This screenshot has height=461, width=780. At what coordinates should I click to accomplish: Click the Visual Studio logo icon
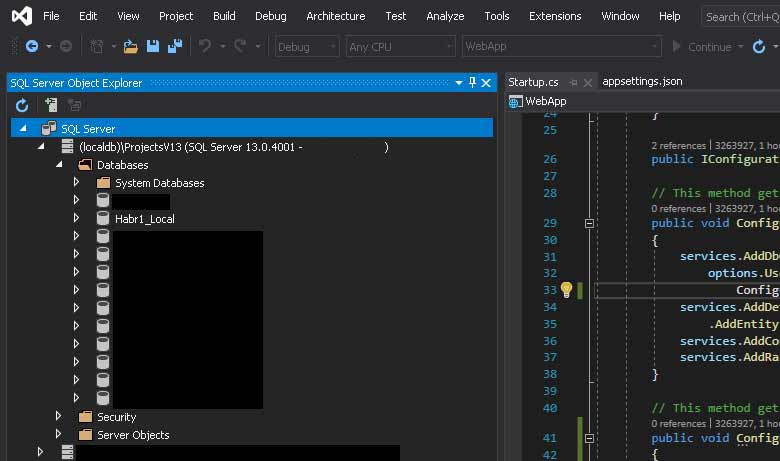tap(22, 16)
